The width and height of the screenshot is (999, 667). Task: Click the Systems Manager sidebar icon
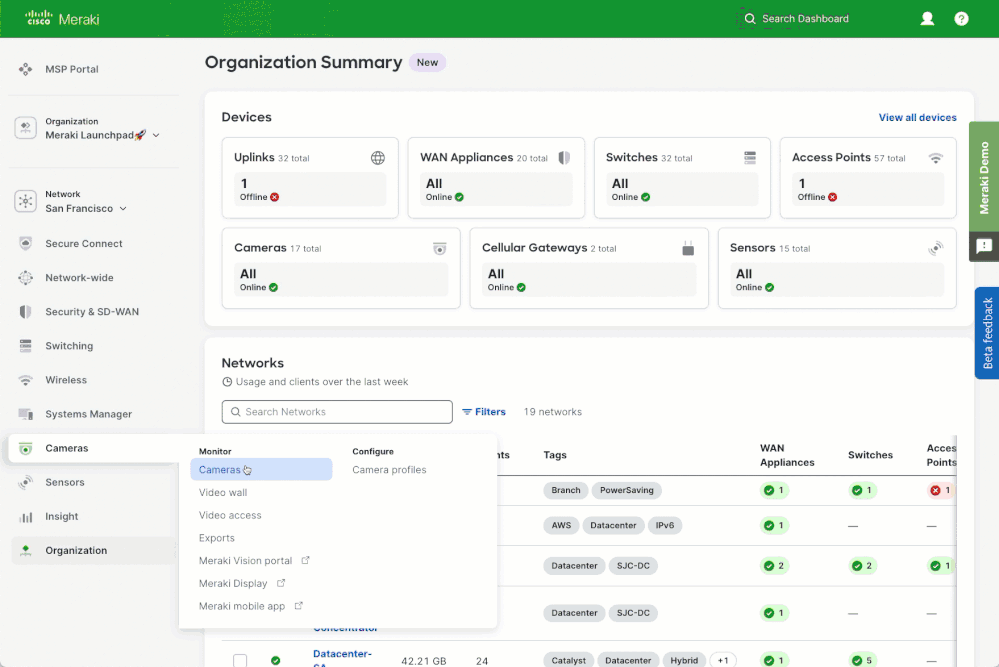(25, 414)
